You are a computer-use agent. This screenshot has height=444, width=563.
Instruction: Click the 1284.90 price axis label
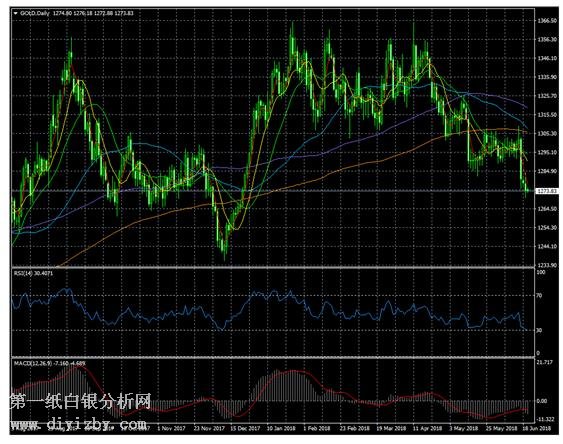(x=546, y=171)
